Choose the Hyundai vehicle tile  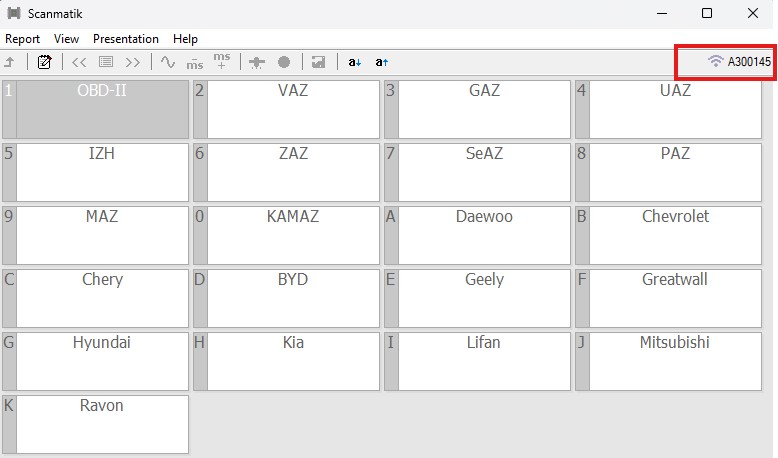tap(102, 361)
